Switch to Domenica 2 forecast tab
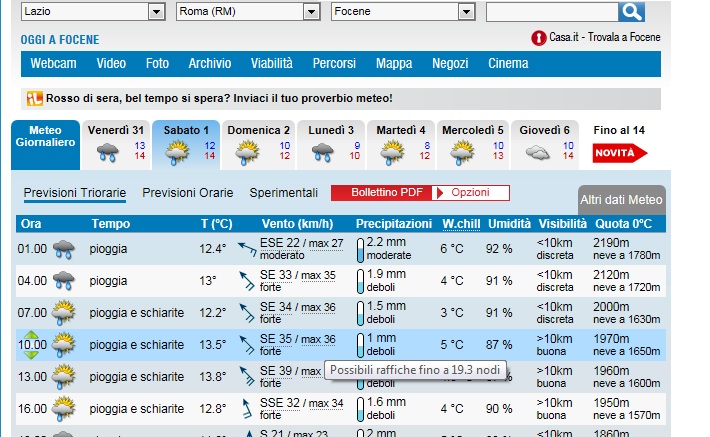 (x=258, y=144)
